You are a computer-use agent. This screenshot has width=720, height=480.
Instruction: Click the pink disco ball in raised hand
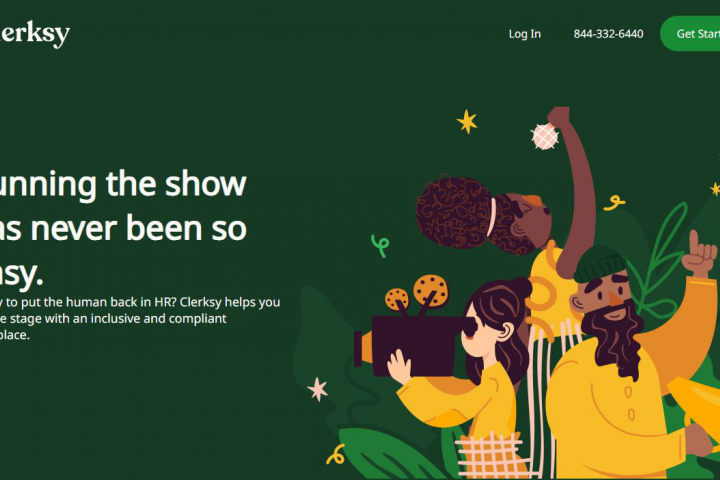(545, 136)
